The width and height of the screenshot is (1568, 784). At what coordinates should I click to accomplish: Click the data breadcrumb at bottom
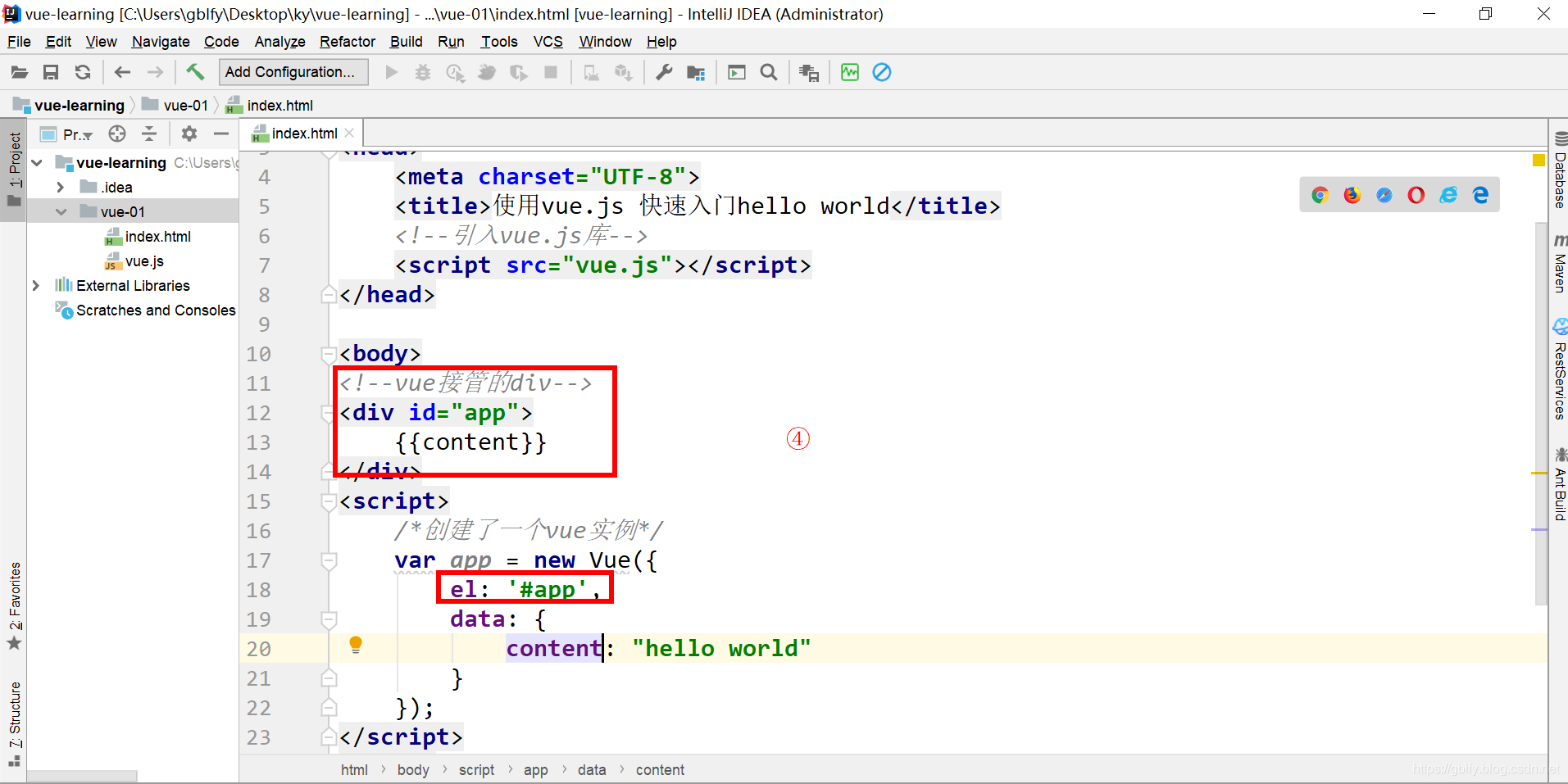click(592, 770)
